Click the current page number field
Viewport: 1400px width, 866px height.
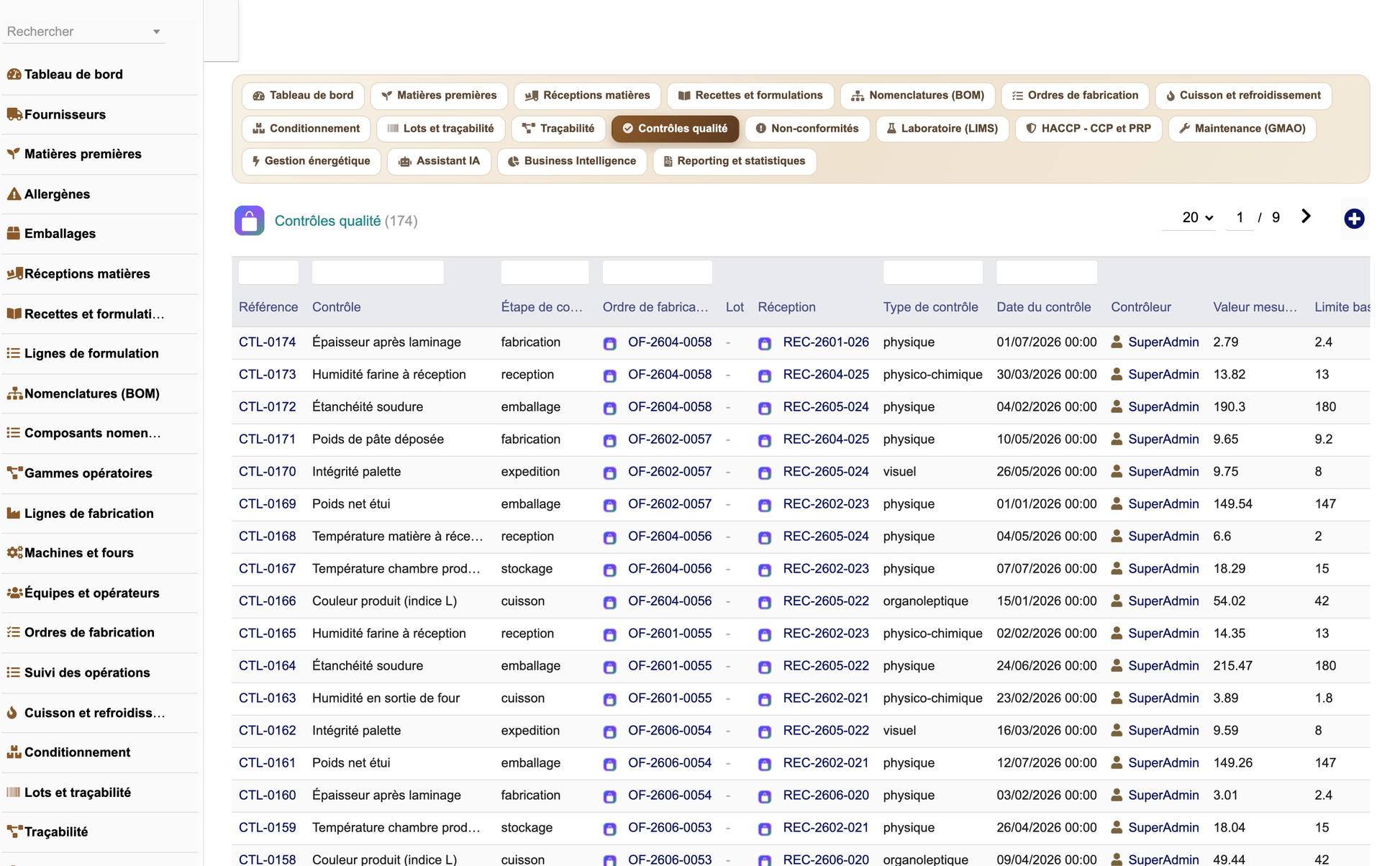[1240, 217]
